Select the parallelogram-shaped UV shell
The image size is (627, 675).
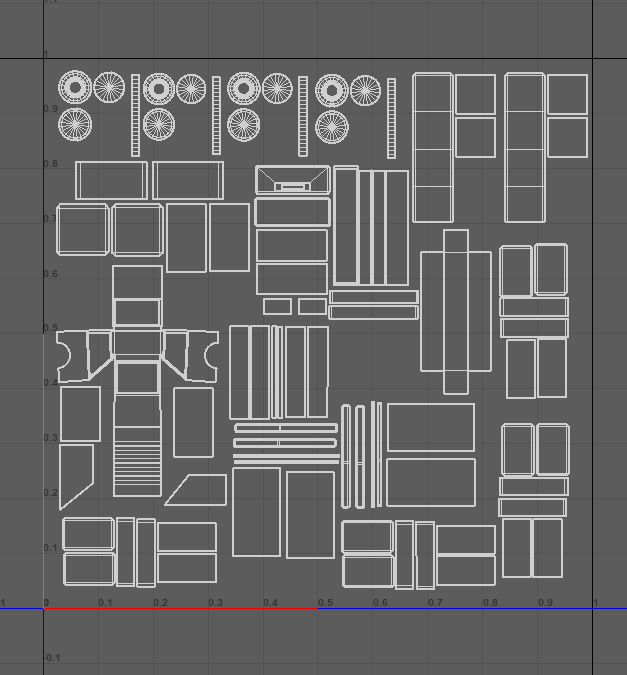[x=197, y=490]
